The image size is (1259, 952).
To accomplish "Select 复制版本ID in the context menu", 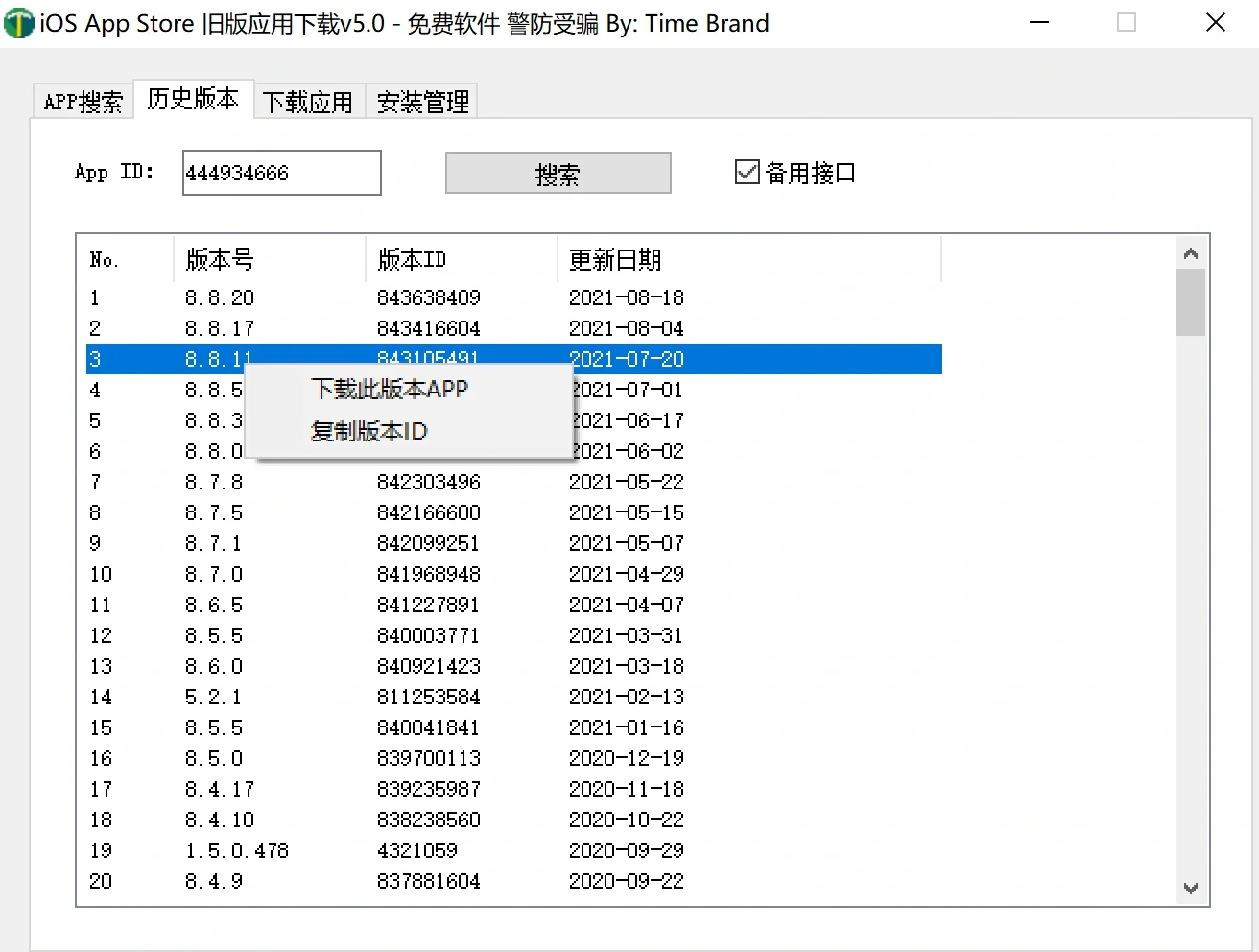I will coord(369,431).
